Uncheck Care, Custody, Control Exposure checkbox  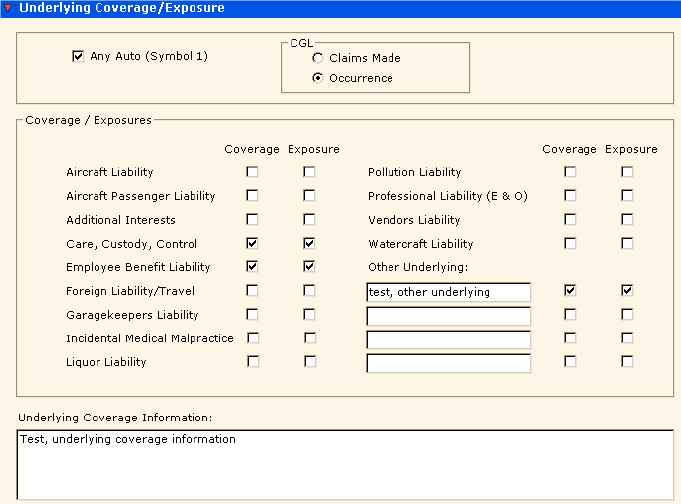click(x=309, y=243)
